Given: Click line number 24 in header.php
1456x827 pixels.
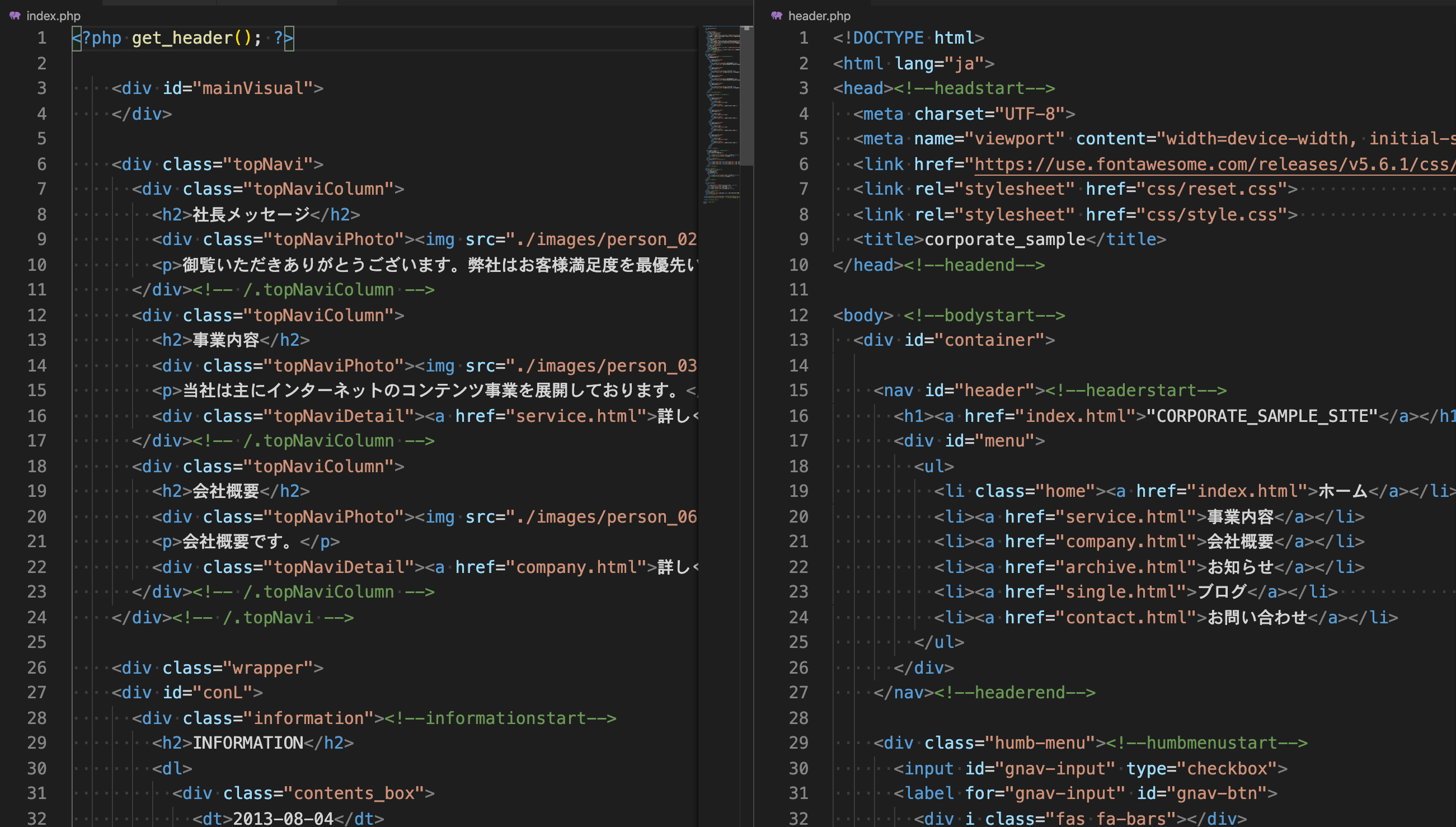Looking at the screenshot, I should point(799,617).
